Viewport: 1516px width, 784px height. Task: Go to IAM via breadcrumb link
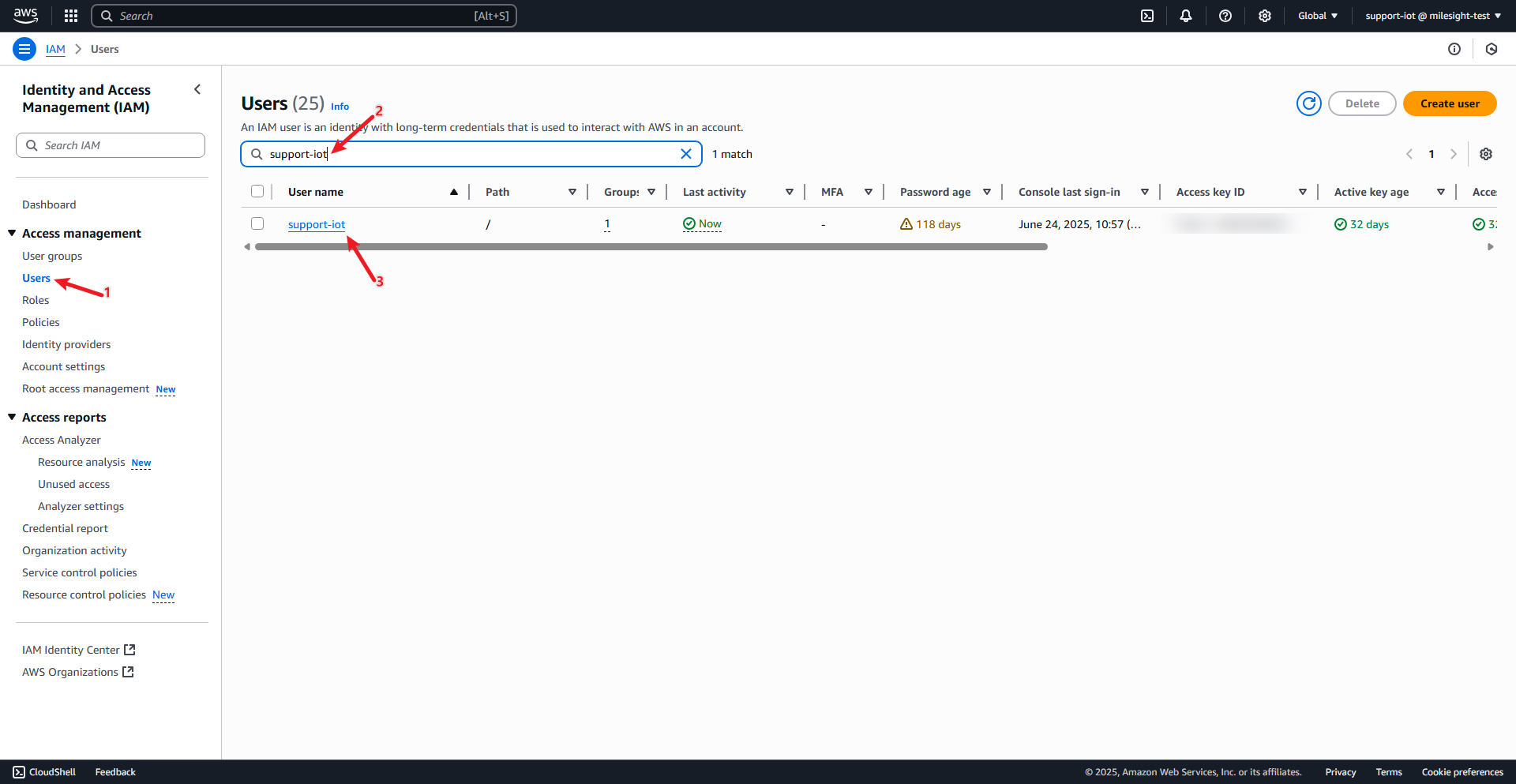click(x=55, y=49)
